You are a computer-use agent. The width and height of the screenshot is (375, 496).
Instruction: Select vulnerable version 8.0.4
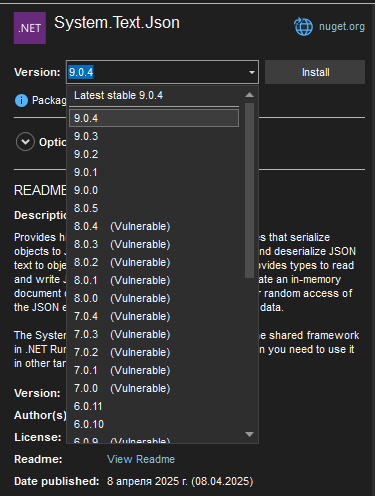[154, 226]
